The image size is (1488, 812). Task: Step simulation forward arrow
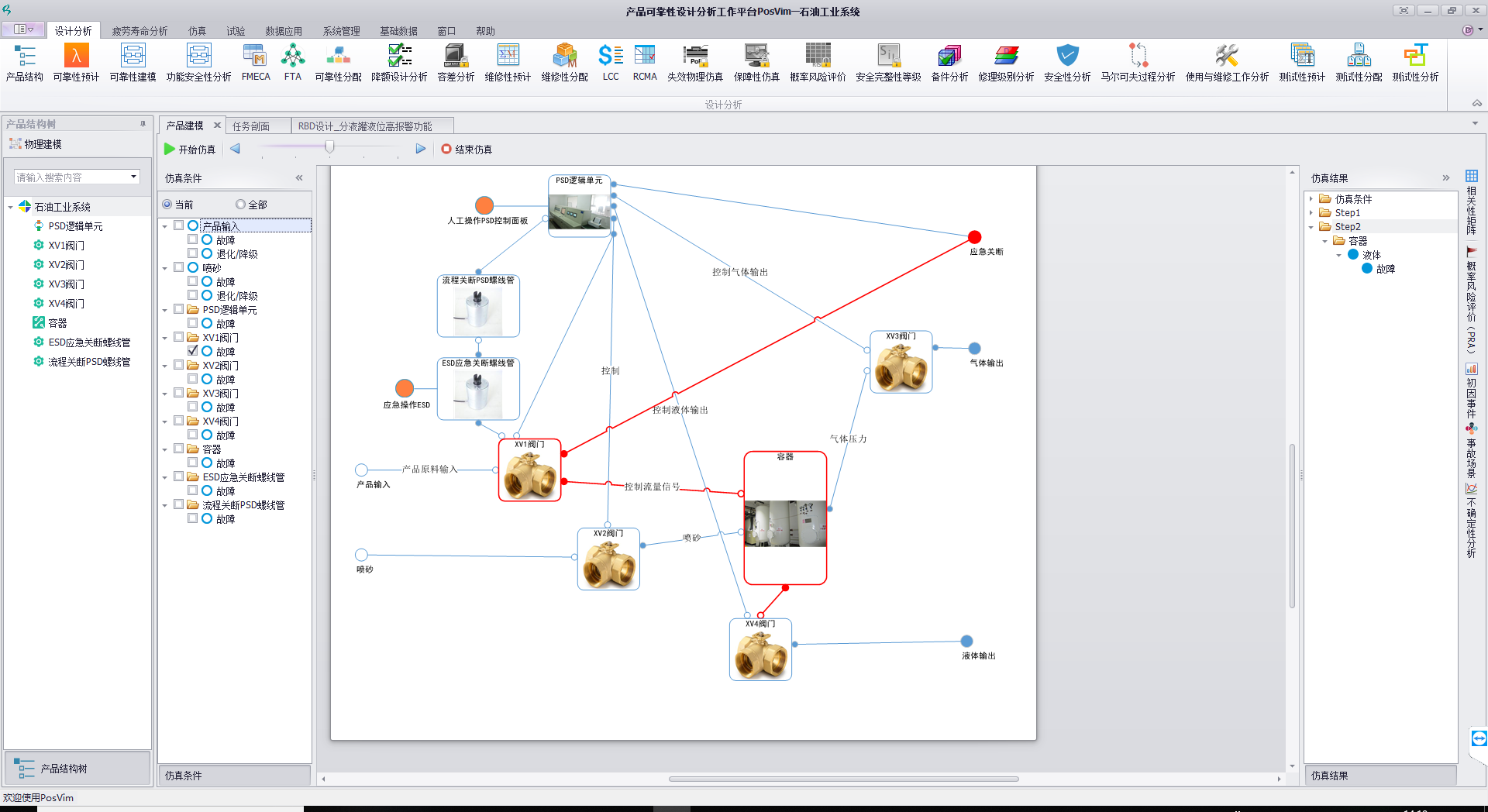tap(421, 149)
